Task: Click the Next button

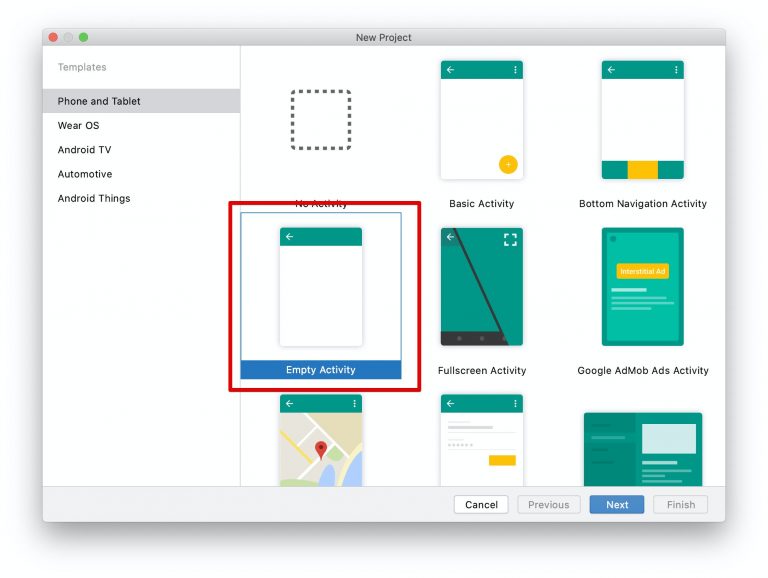Action: [617, 505]
